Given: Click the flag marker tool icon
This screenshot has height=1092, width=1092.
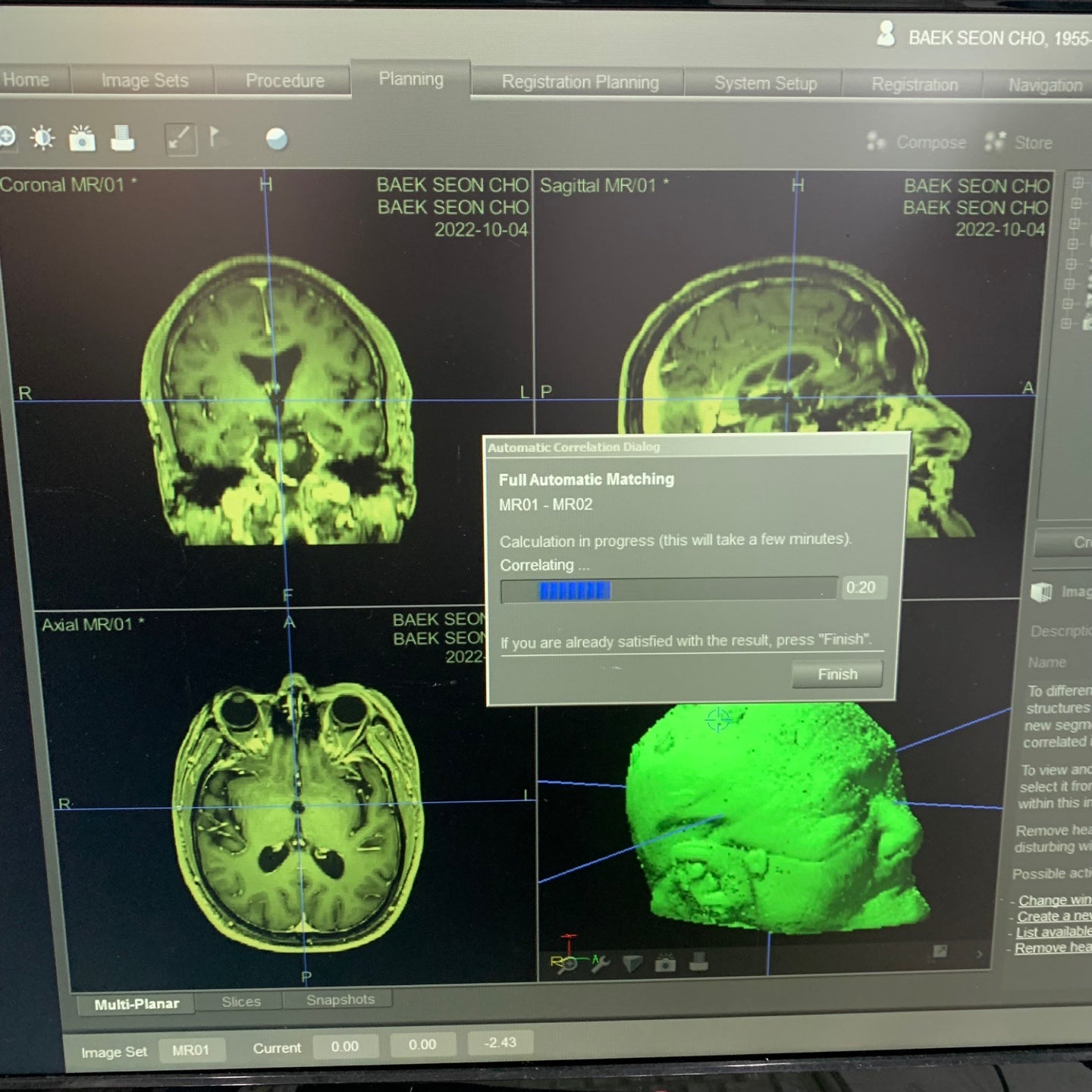Looking at the screenshot, I should (215, 137).
